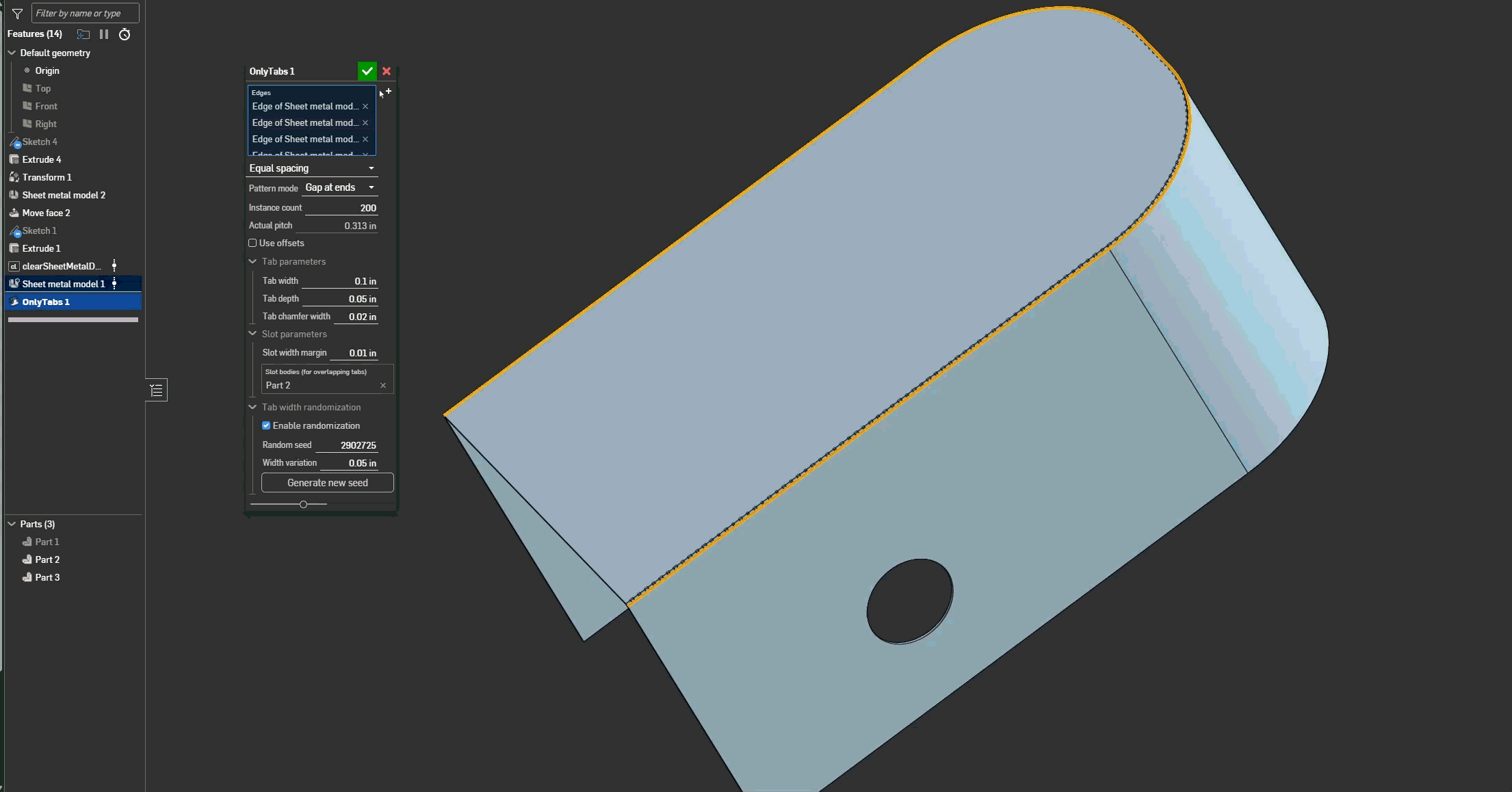Click the pause regeneration icon
The width and height of the screenshot is (1512, 792).
[x=104, y=34]
